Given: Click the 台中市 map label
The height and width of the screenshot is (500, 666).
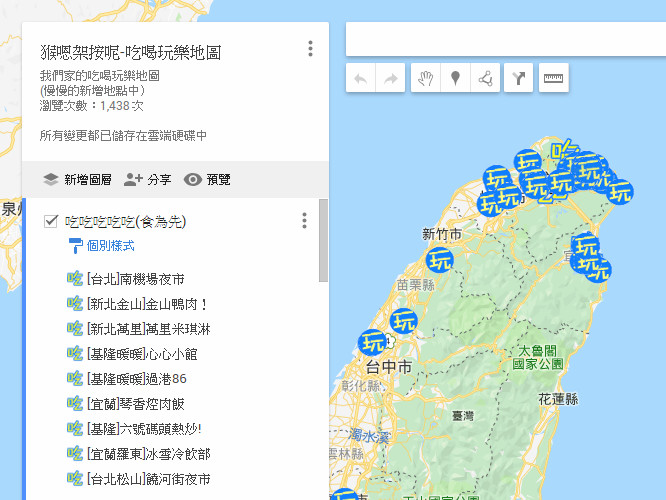Looking at the screenshot, I should point(389,367).
